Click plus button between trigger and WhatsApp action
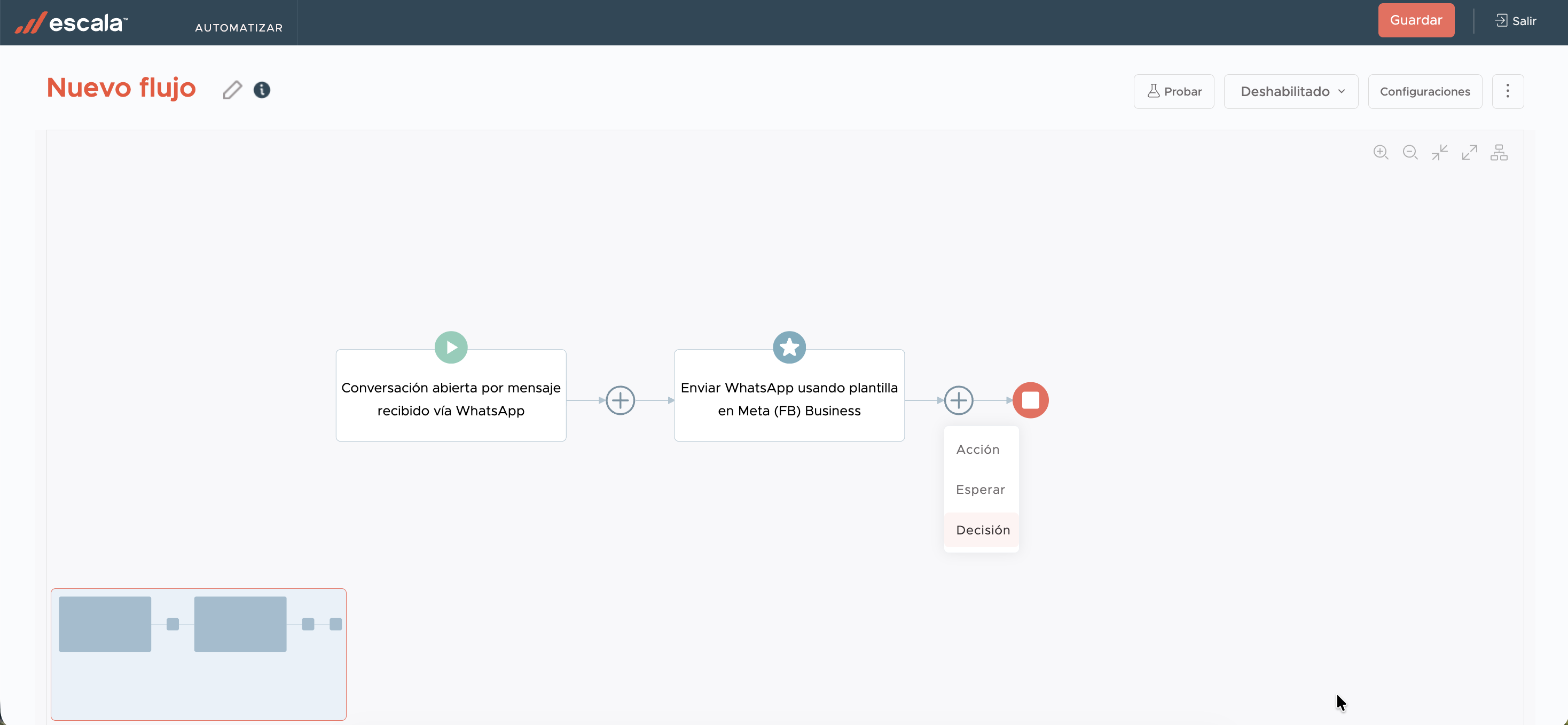Image resolution: width=1568 pixels, height=725 pixels. click(x=620, y=400)
